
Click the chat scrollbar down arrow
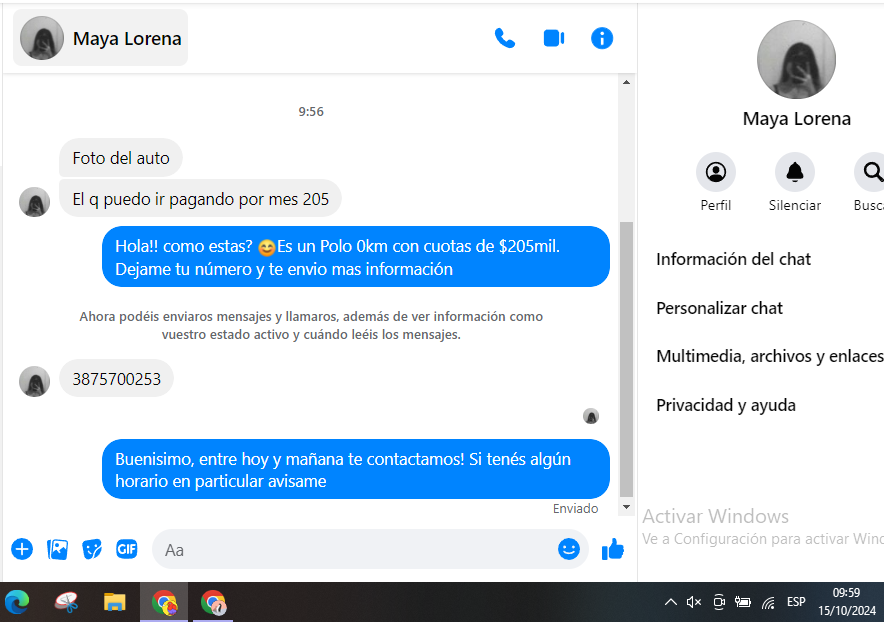(x=627, y=508)
